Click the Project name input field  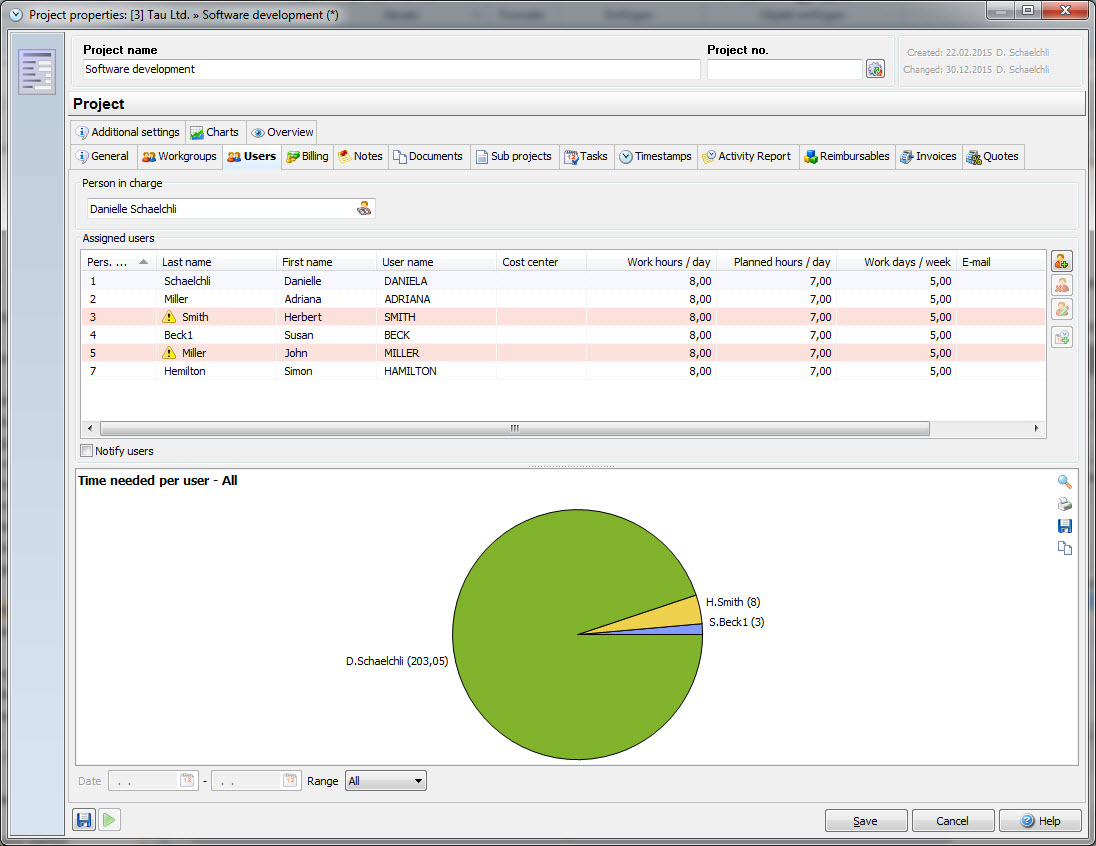tap(391, 69)
